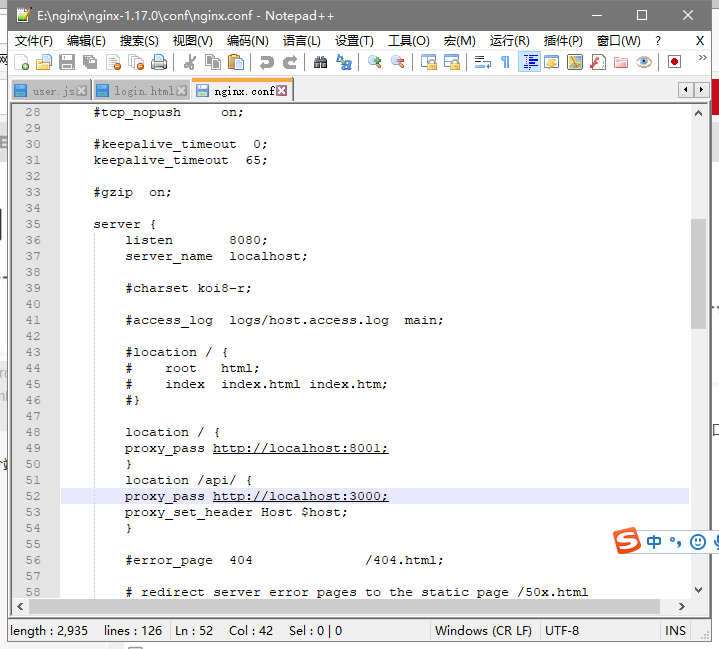This screenshot has height=649, width=719.
Task: Click the Undo arrow icon
Action: coord(266,62)
